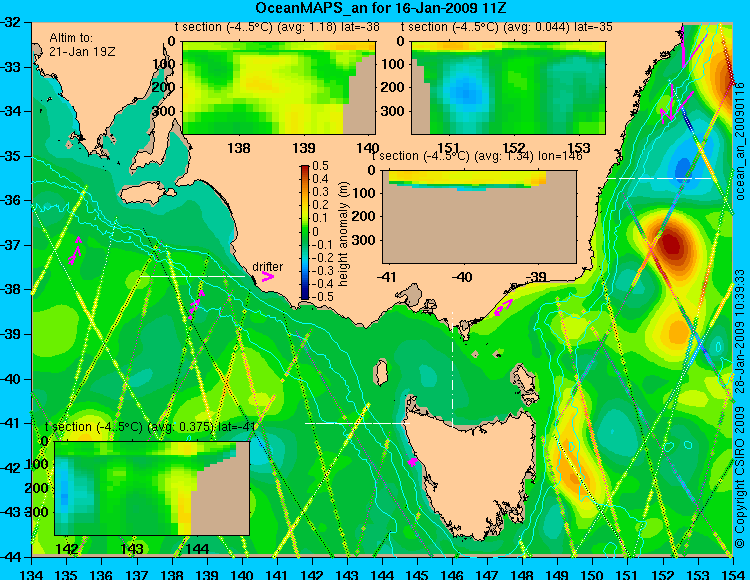The width and height of the screenshot is (750, 580).
Task: Click the tan seabed area in the lon=146 inset
Action: [479, 227]
